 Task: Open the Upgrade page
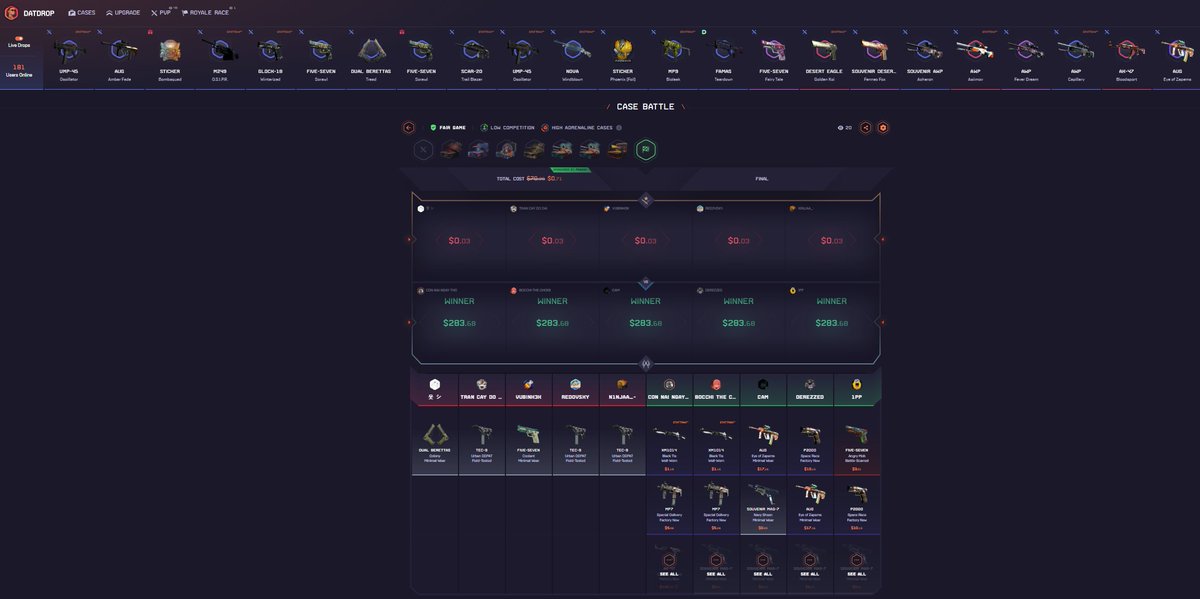(x=123, y=13)
